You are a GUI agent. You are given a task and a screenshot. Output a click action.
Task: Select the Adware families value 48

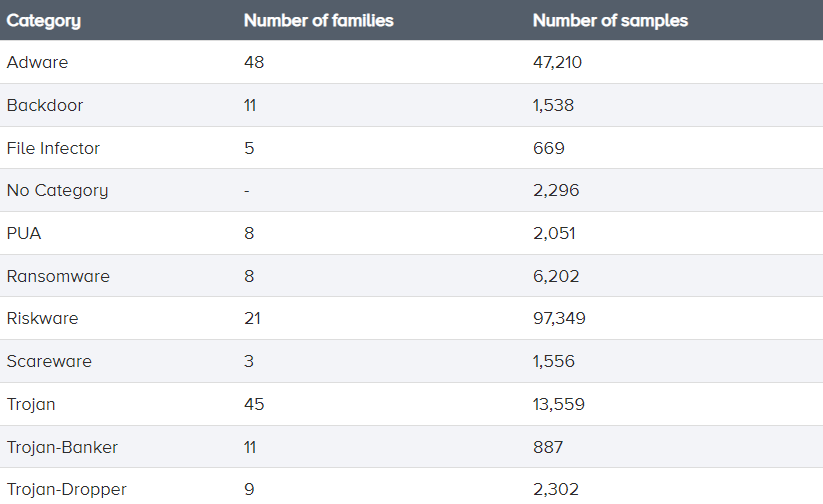coord(254,62)
